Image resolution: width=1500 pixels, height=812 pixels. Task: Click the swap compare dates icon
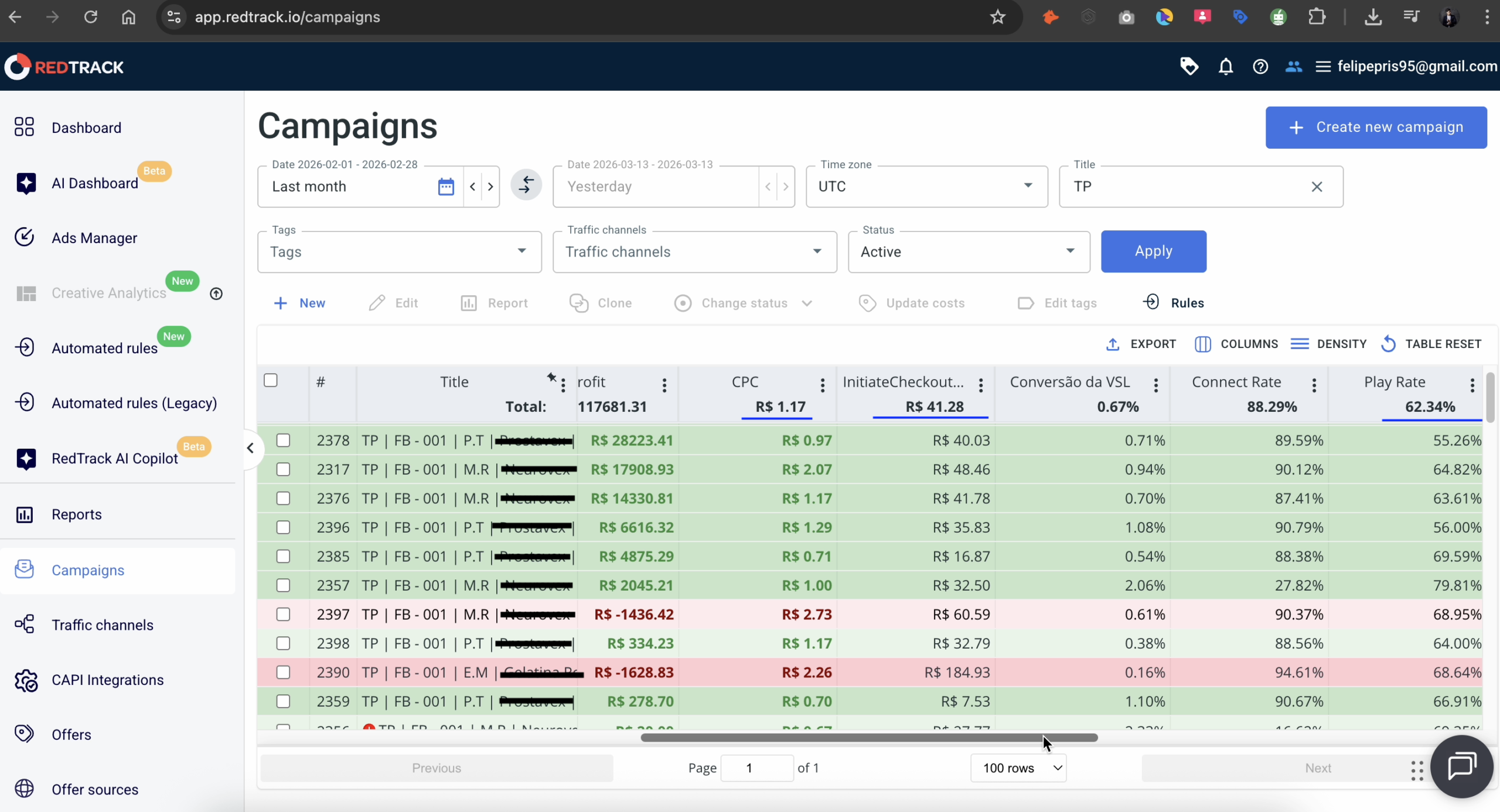[x=526, y=185]
